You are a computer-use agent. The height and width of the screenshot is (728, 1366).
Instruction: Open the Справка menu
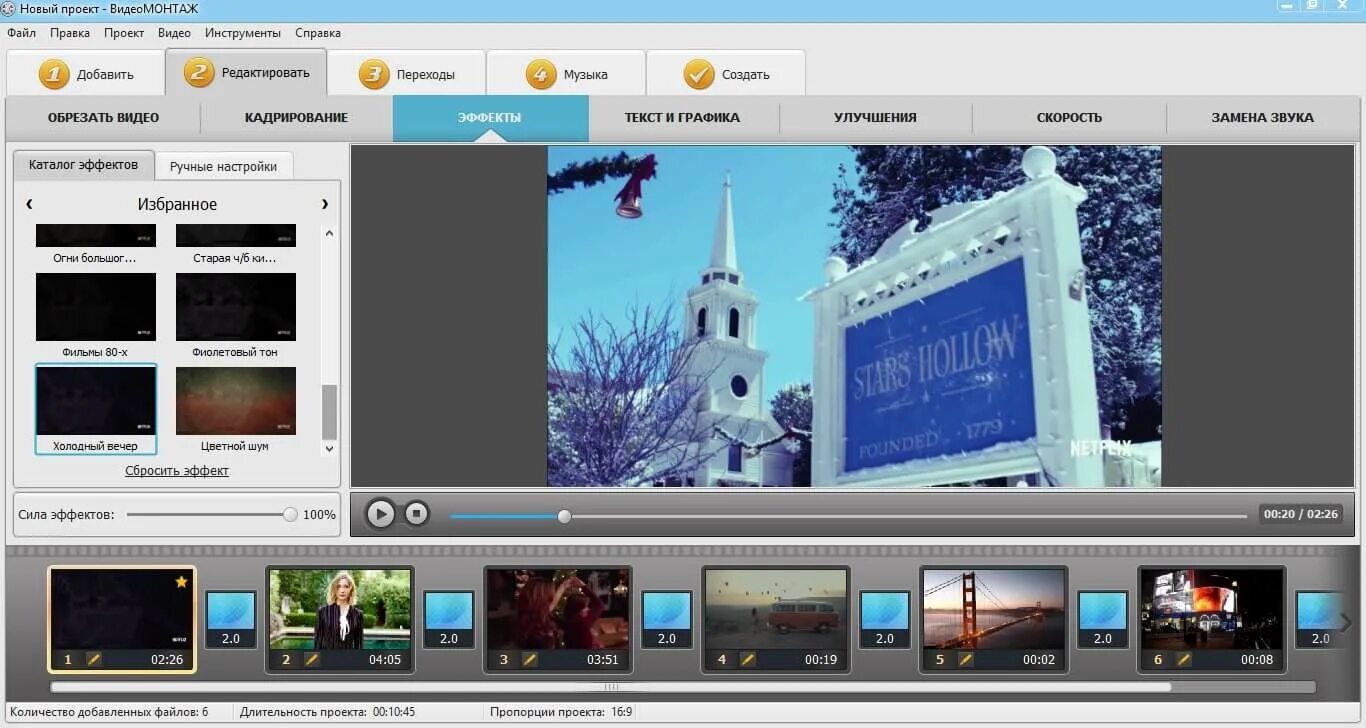point(318,33)
